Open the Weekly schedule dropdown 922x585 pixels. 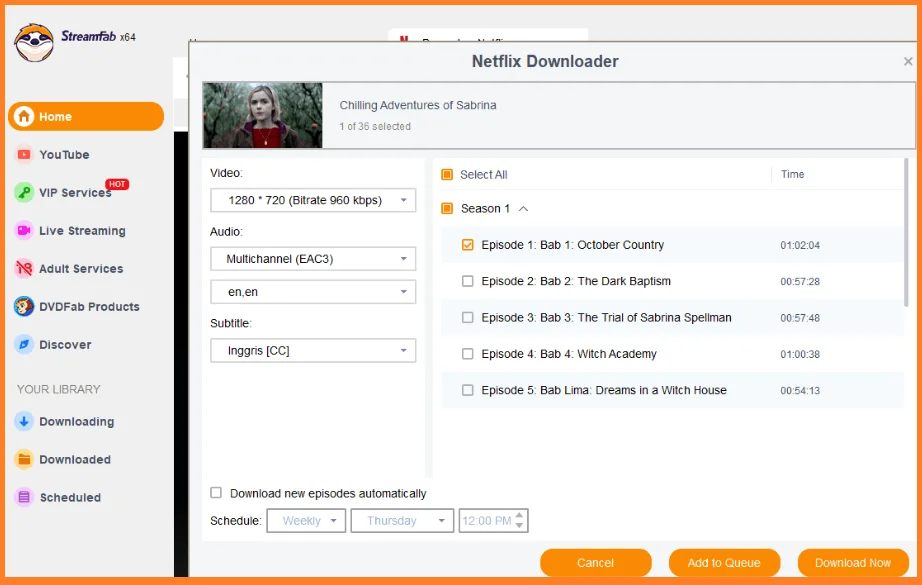[306, 520]
